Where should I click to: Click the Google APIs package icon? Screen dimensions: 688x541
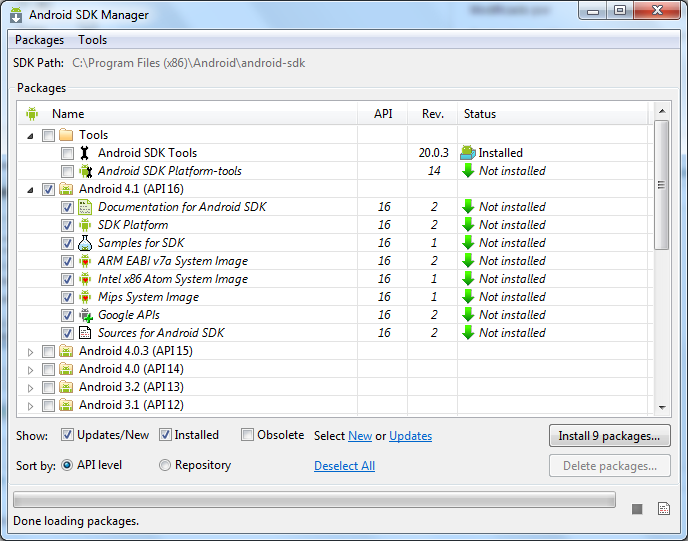coord(85,315)
